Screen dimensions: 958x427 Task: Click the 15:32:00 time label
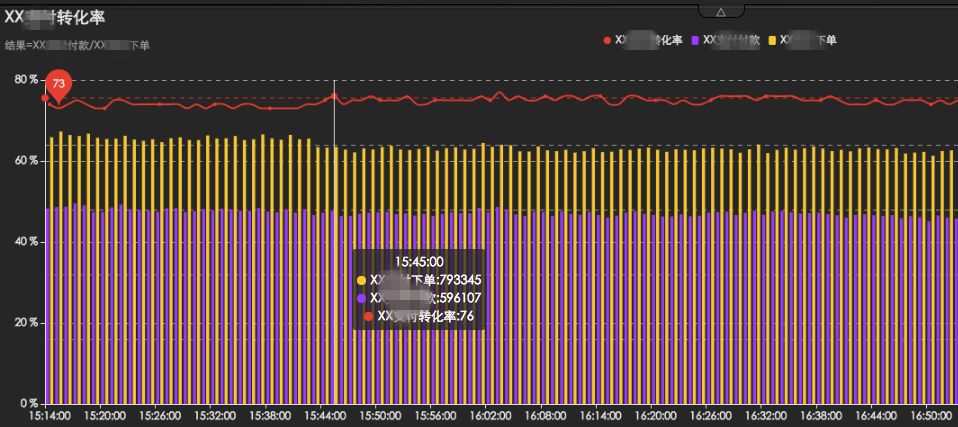[x=215, y=415]
